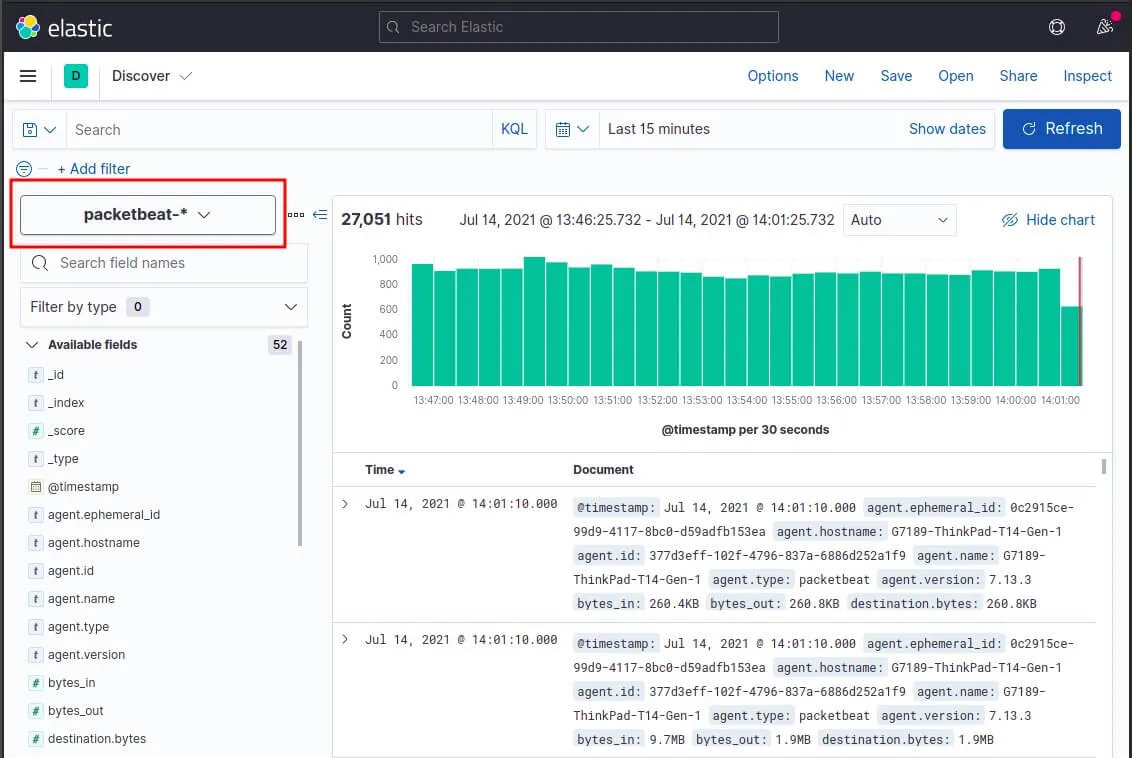Click the Time column sort arrow
This screenshot has height=758, width=1132.
(401, 471)
